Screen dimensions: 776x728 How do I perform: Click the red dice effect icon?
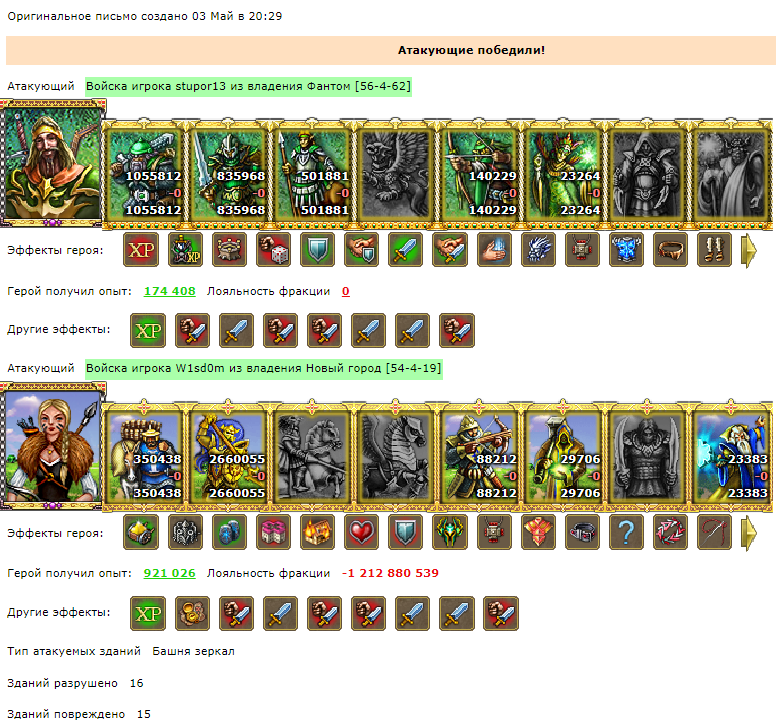point(273,250)
